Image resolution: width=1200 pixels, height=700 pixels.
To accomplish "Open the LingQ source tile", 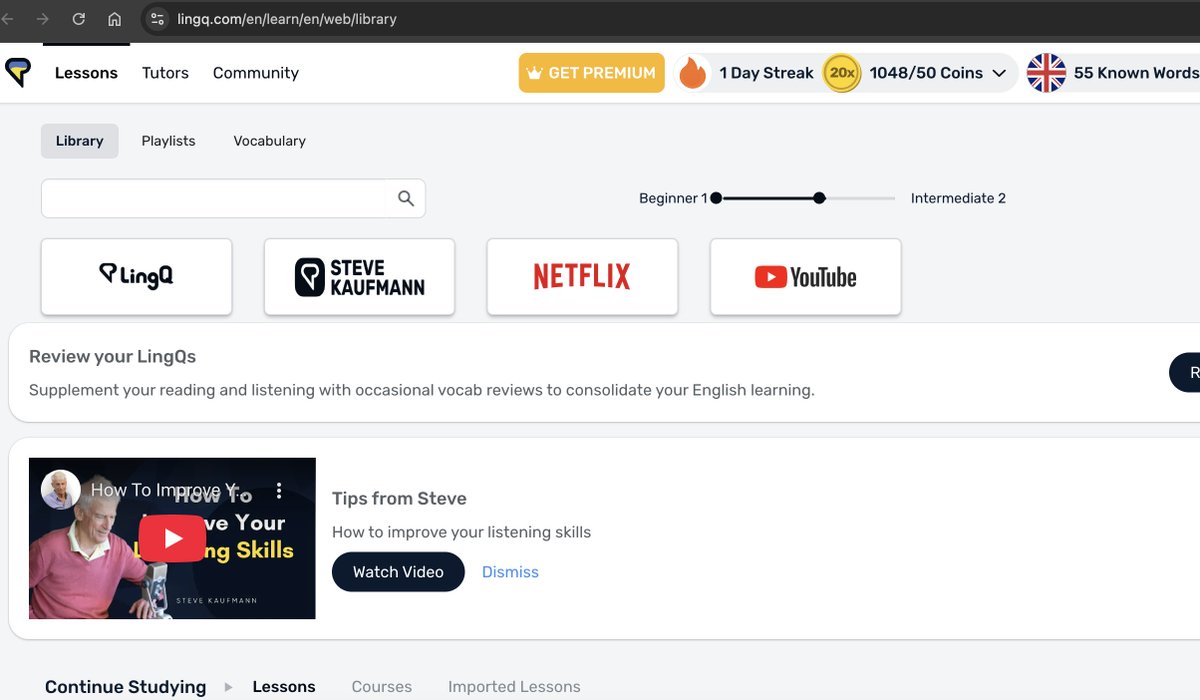I will (136, 276).
